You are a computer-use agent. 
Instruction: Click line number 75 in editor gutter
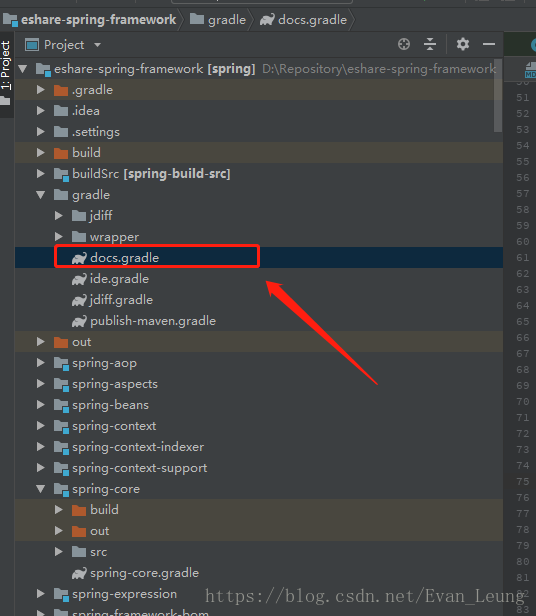[523, 482]
